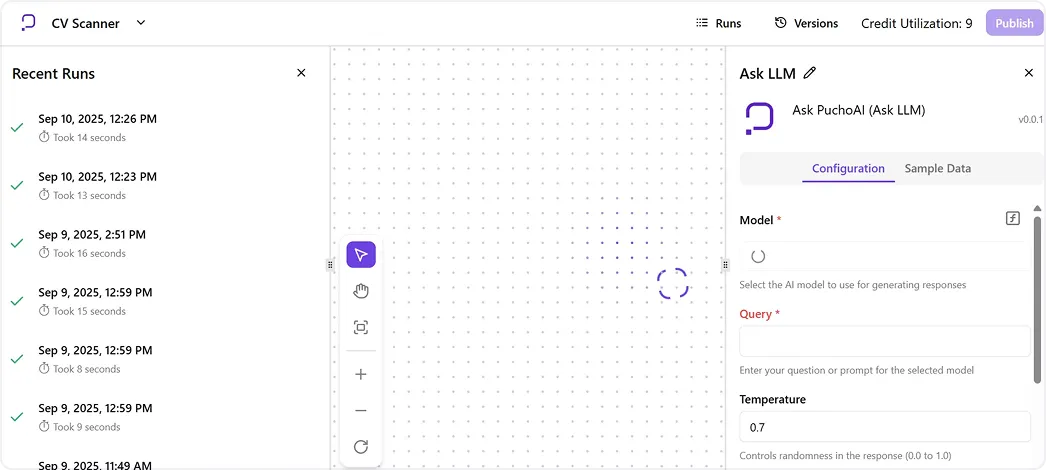The width and height of the screenshot is (1046, 470).
Task: Zoom out with the minus icon
Action: [361, 410]
